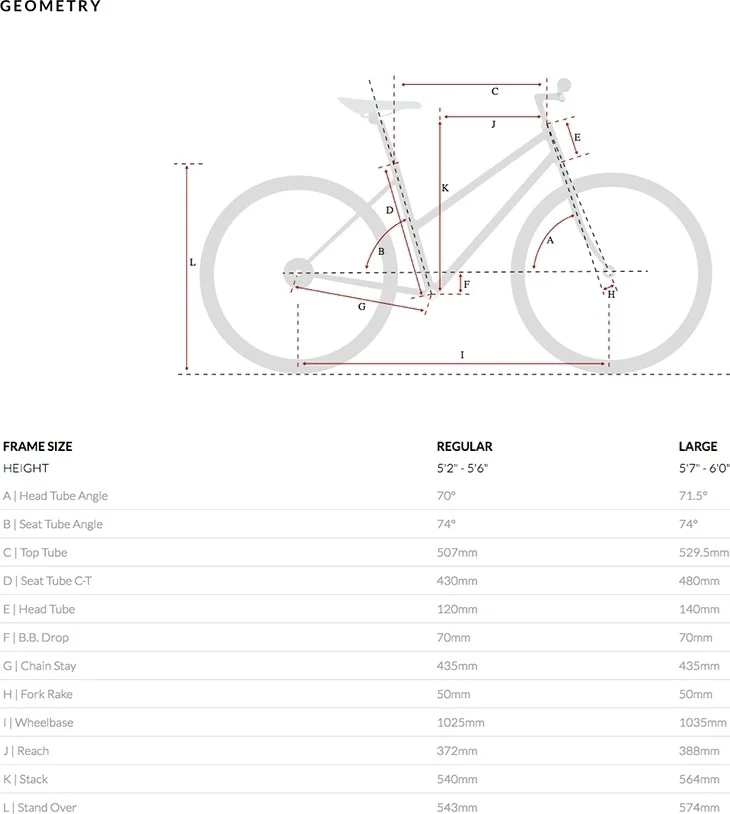Click the B.B. Drop row label
Viewport: 730px width, 814px height.
pyautogui.click(x=36, y=637)
